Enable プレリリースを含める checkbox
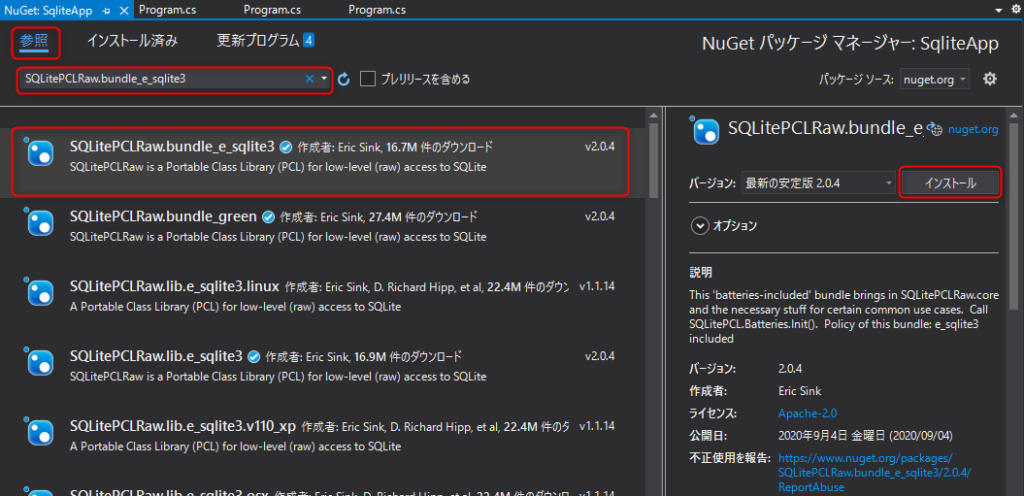The image size is (1024, 496). click(368, 79)
